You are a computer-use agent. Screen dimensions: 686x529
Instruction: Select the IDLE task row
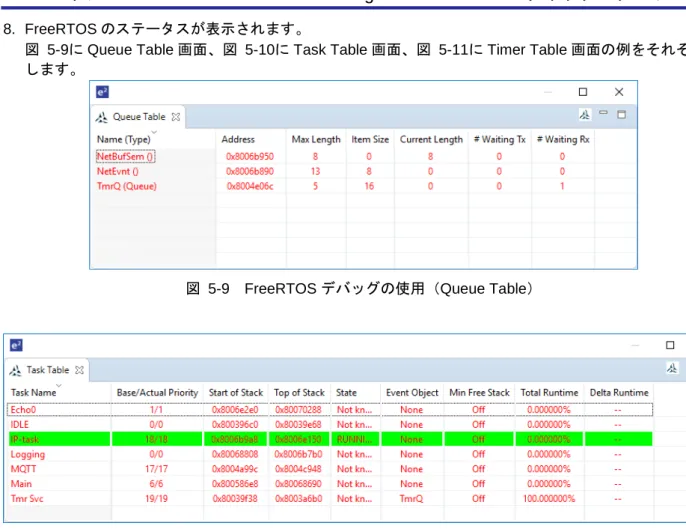[330, 425]
